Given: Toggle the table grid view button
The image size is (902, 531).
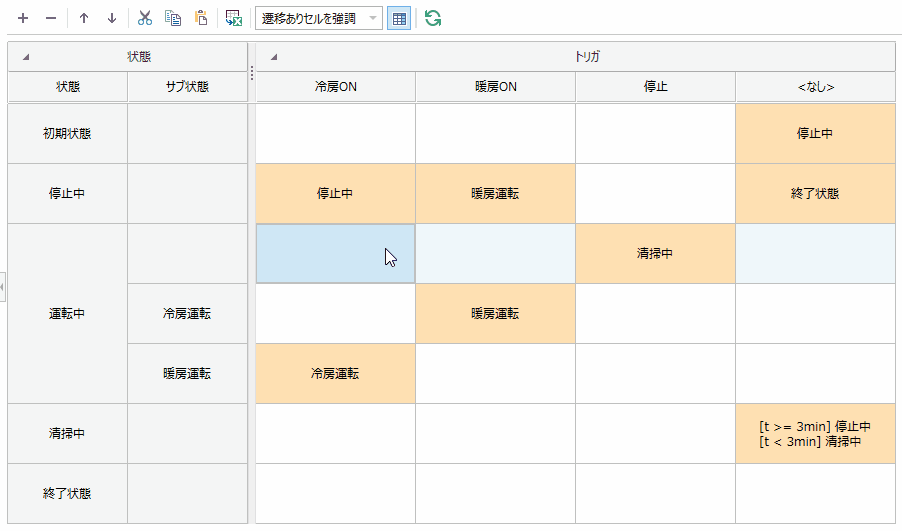Looking at the screenshot, I should (399, 18).
